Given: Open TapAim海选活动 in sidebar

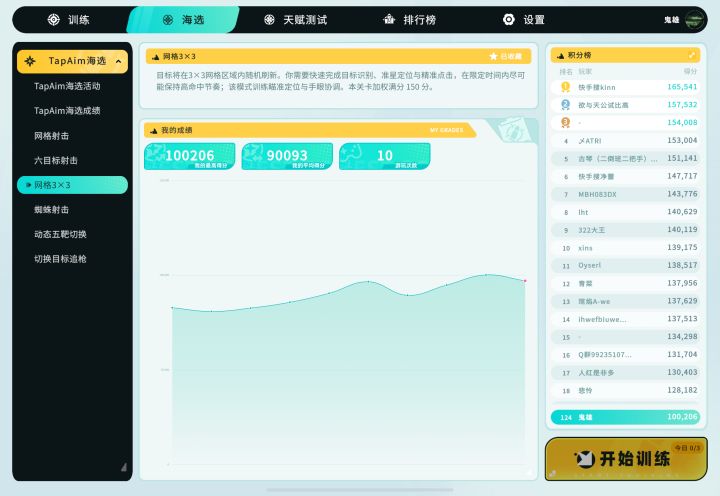Looking at the screenshot, I should (x=67, y=86).
